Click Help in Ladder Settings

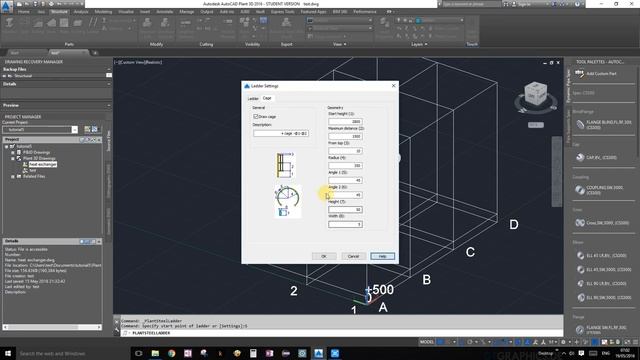382,256
